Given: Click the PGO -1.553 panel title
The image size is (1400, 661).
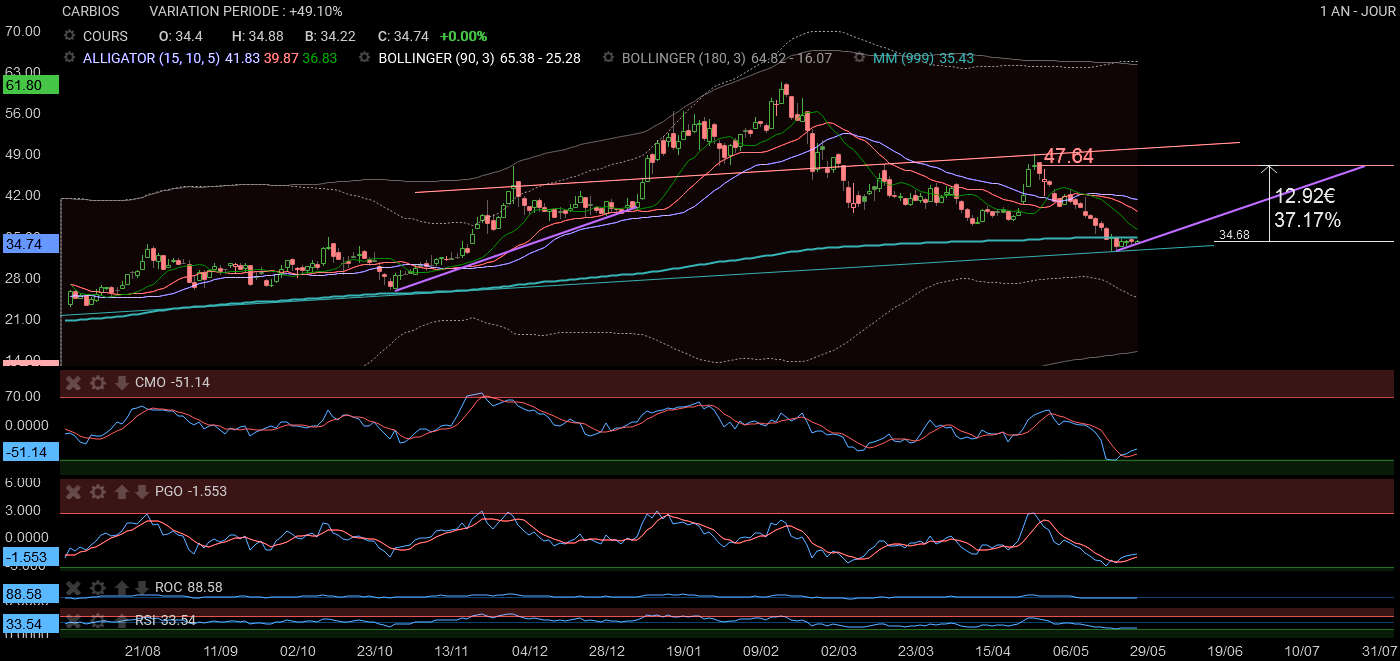Looking at the screenshot, I should click(190, 491).
